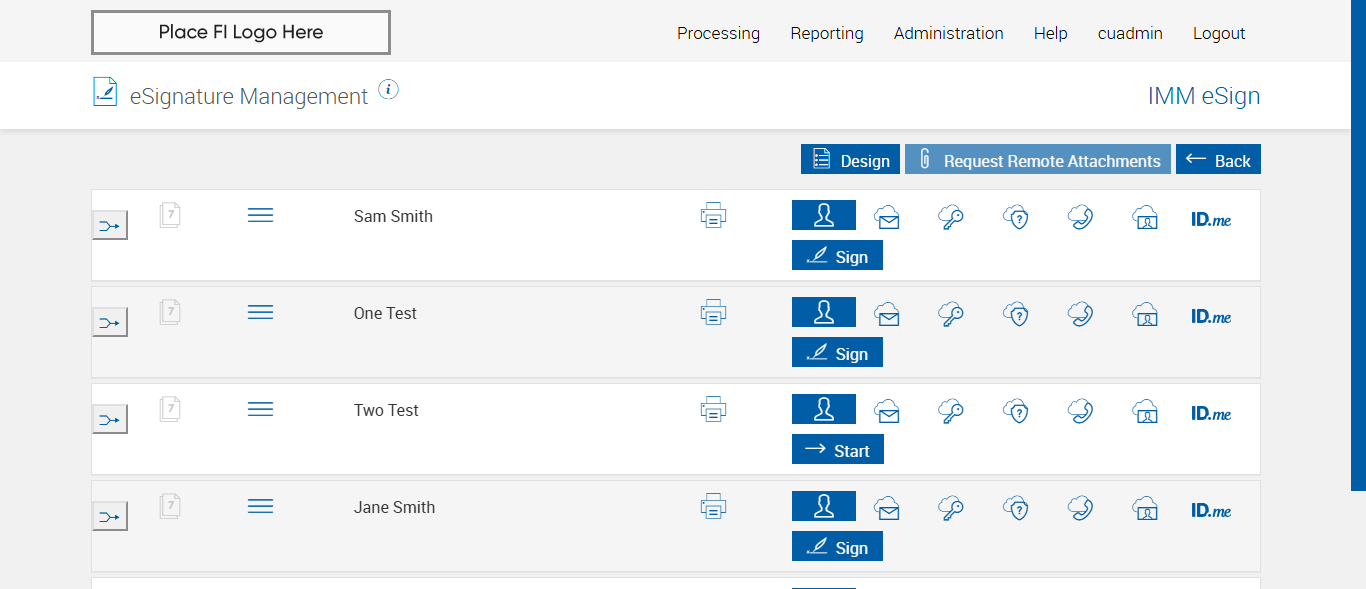Click the cloud shield question icon for Two Test
Screen dimensions: 1366x589
coord(1016,411)
